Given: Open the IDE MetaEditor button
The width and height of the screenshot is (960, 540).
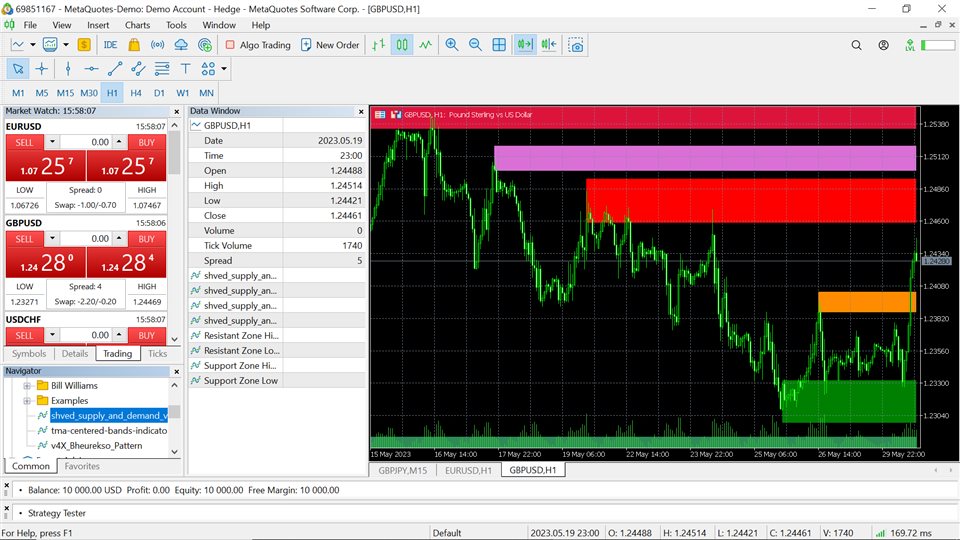Looking at the screenshot, I should pos(110,45).
